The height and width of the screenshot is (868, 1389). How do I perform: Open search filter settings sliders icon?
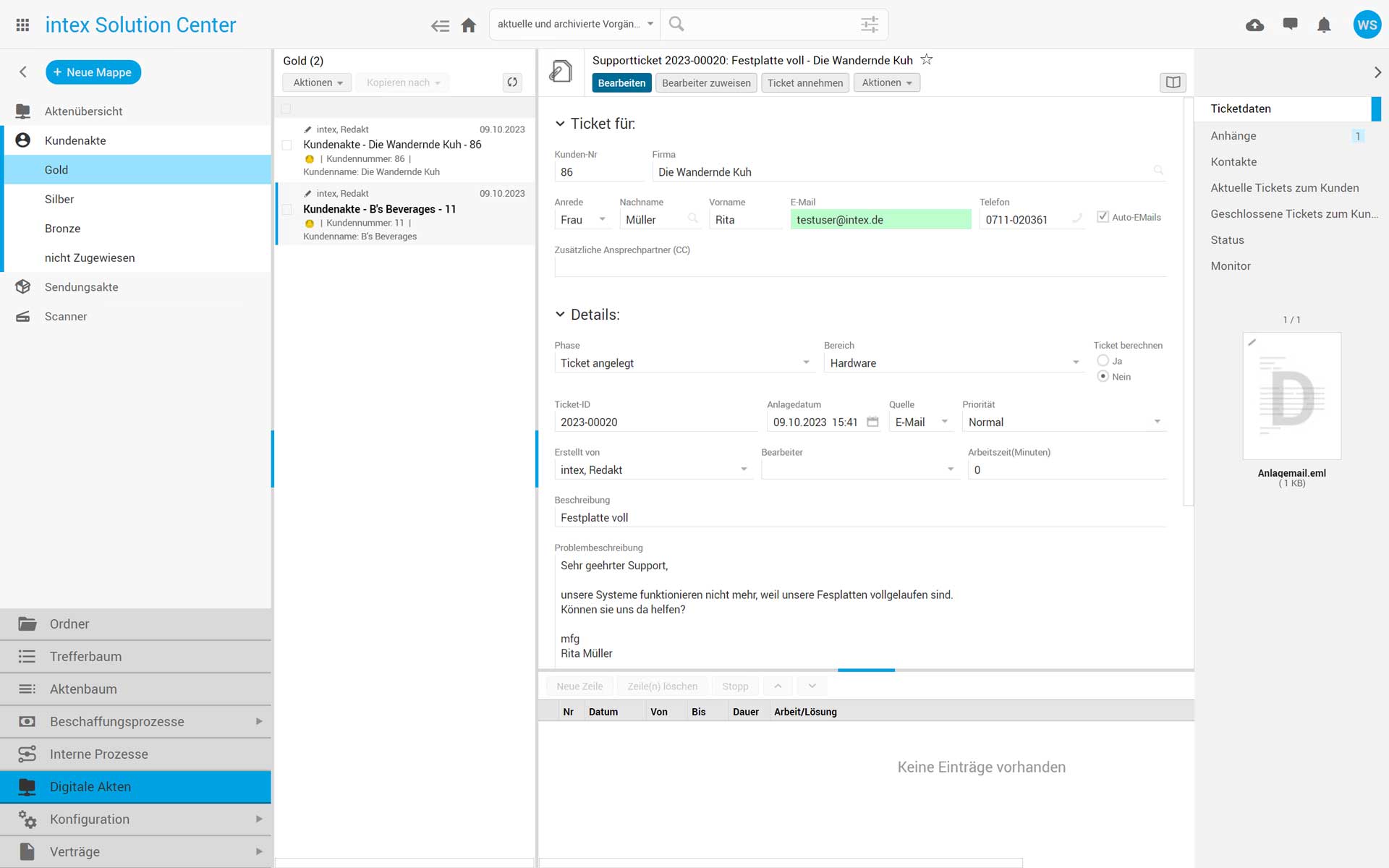(x=870, y=25)
